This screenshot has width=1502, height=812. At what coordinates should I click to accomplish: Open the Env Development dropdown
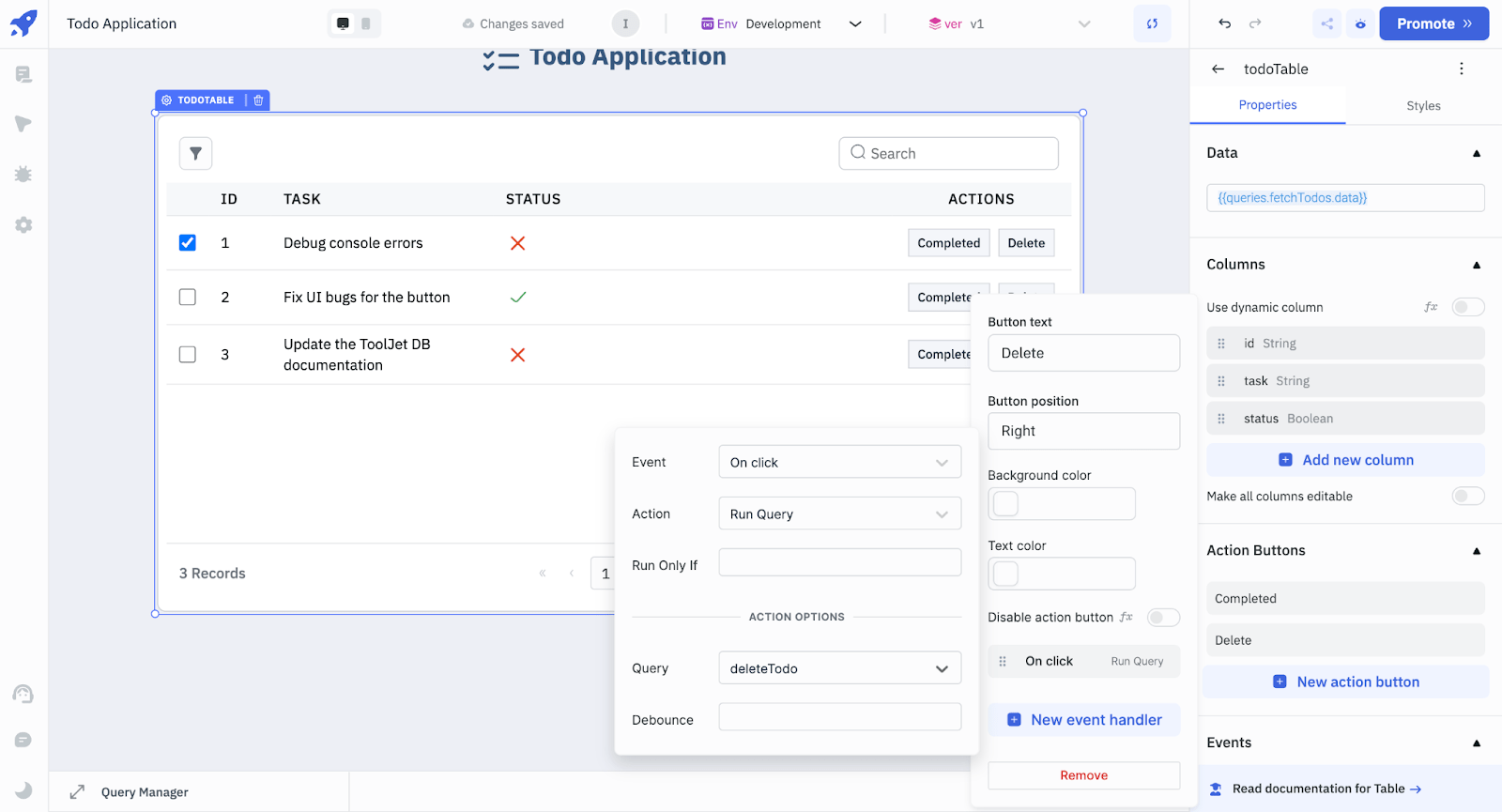click(781, 23)
